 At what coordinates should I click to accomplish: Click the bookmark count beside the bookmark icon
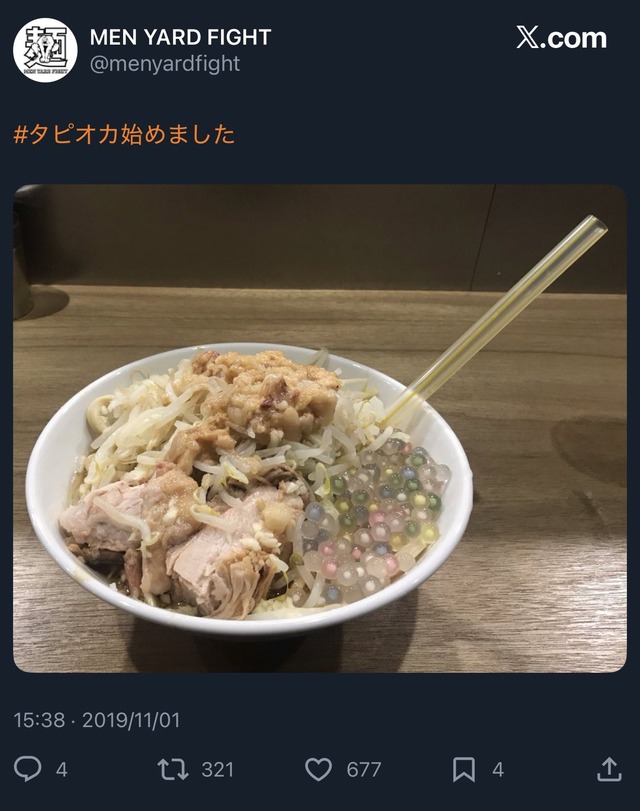point(498,770)
